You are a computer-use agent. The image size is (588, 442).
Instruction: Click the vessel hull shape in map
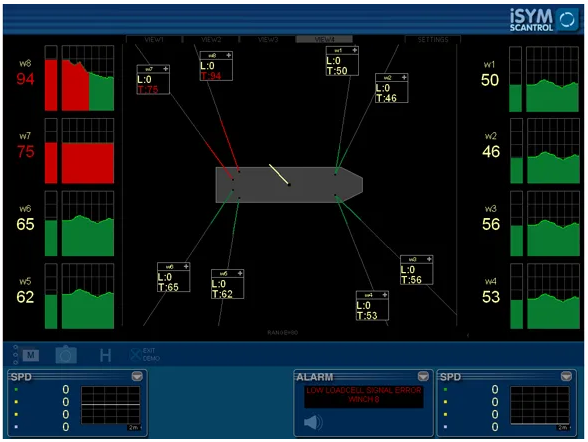click(x=289, y=185)
